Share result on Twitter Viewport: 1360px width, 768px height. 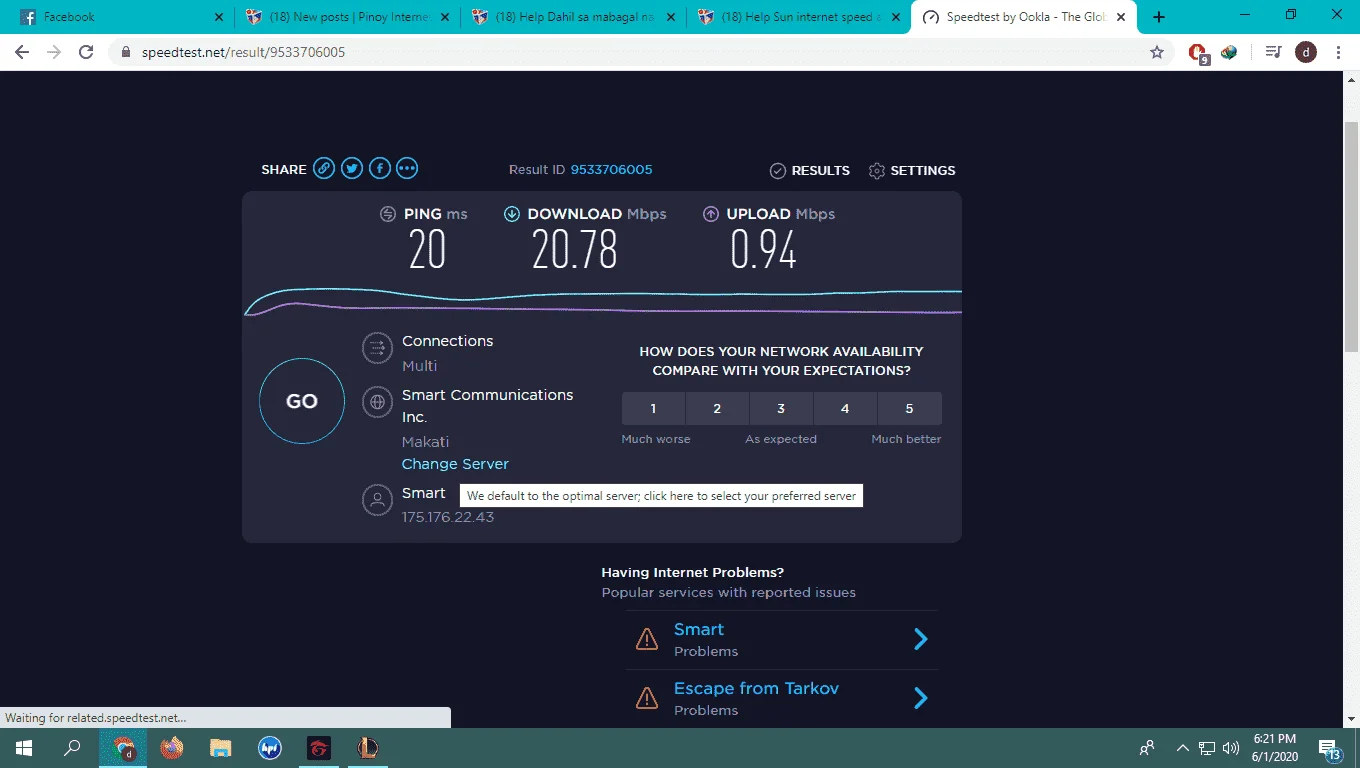point(352,169)
